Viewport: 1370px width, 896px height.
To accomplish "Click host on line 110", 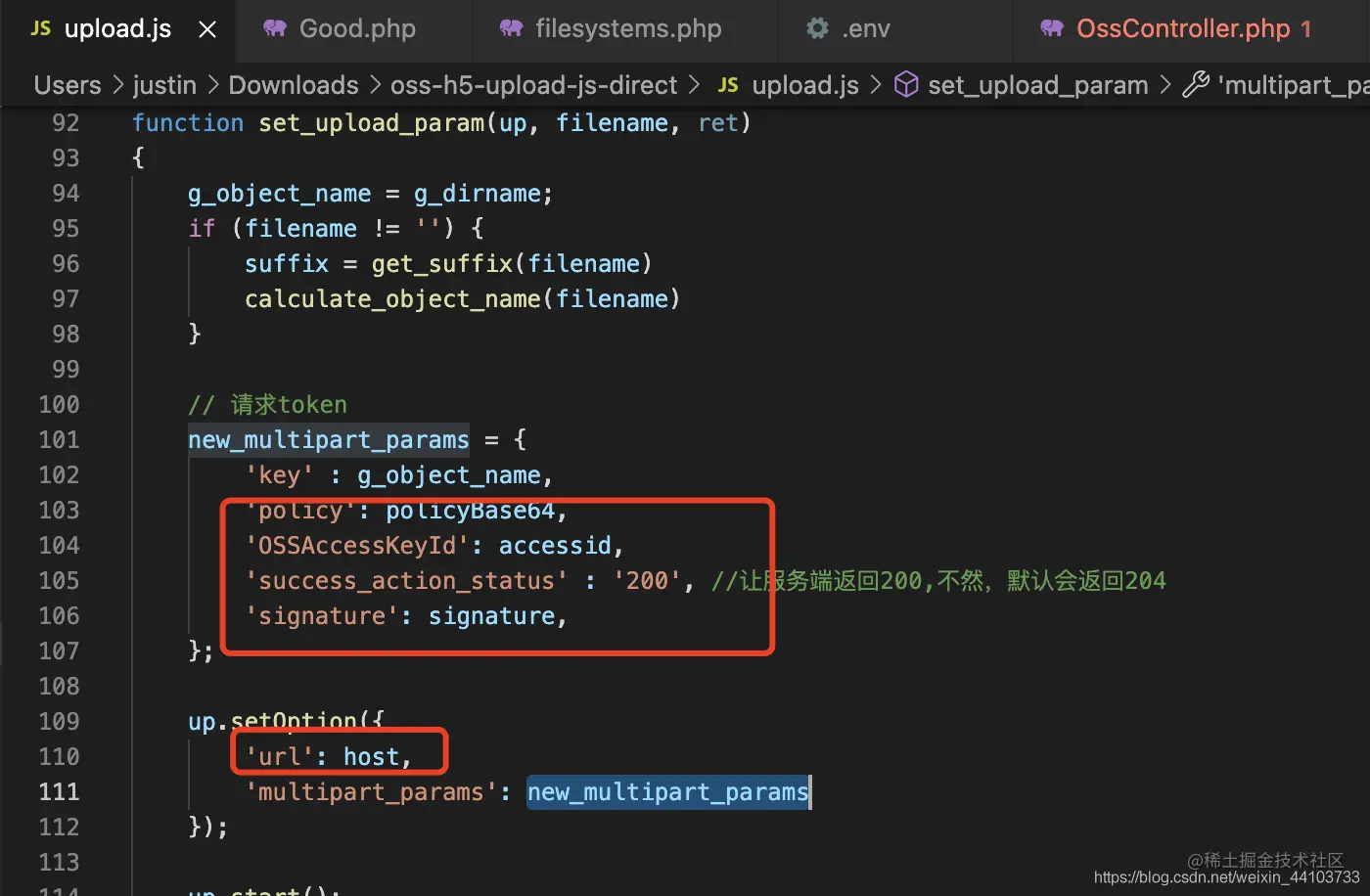I will [372, 757].
